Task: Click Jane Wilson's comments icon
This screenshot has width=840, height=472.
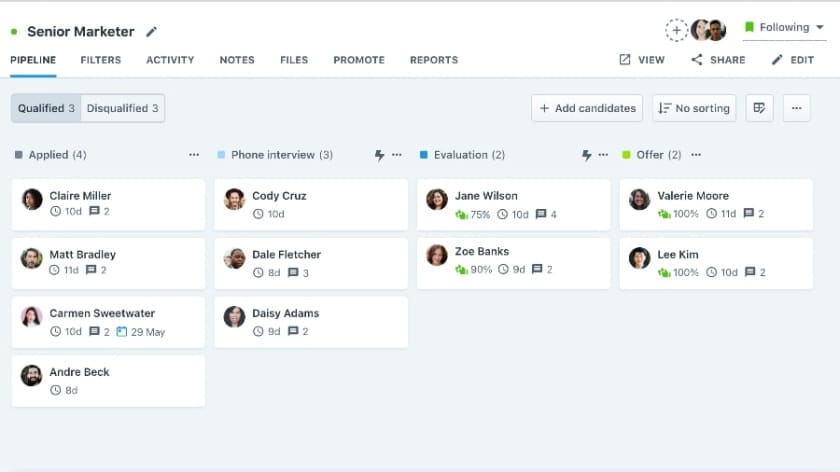Action: click(541, 214)
